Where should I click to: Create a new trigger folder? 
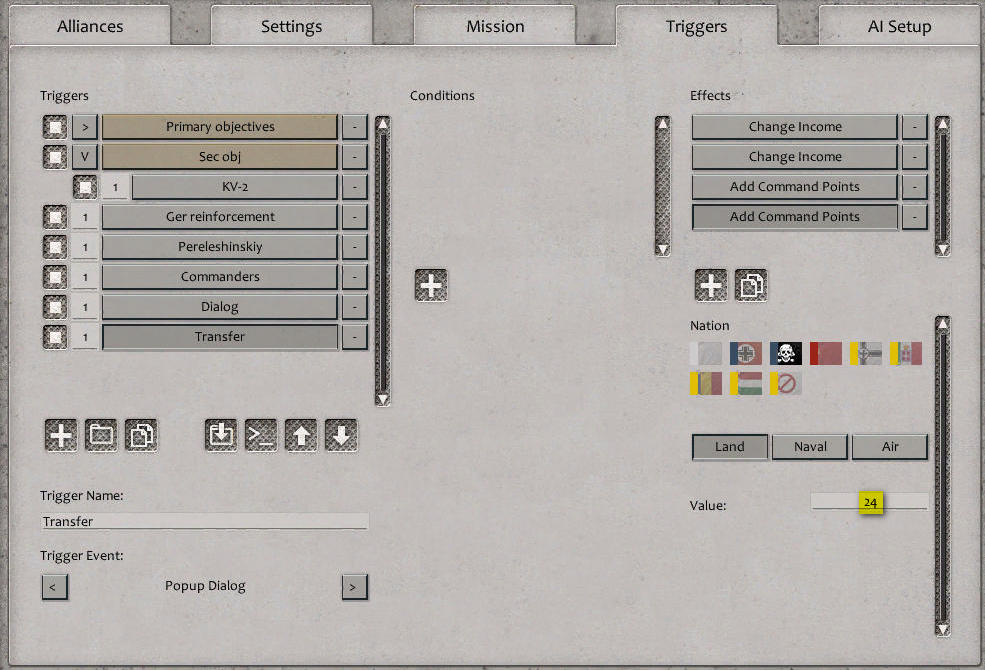coord(101,435)
